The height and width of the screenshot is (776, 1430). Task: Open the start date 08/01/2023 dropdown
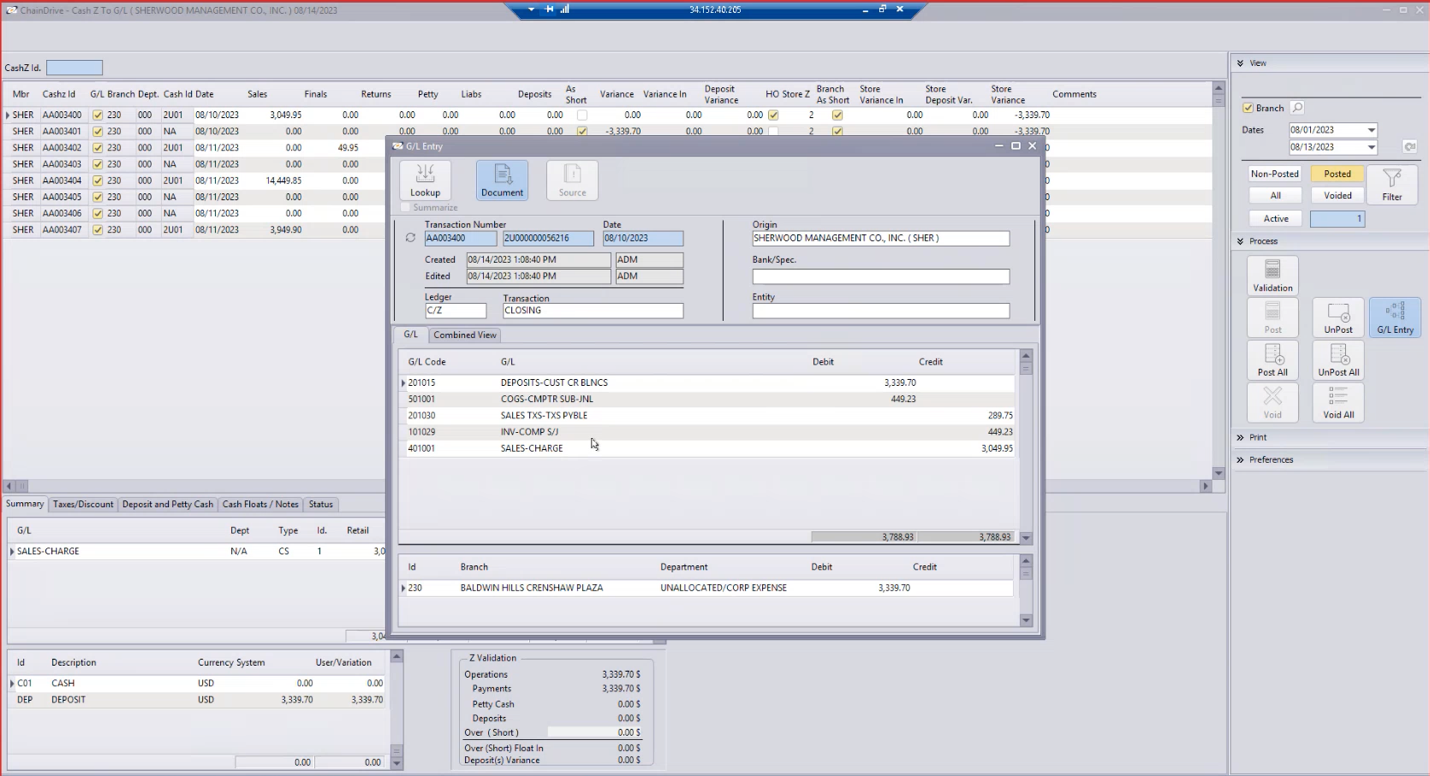[1371, 130]
